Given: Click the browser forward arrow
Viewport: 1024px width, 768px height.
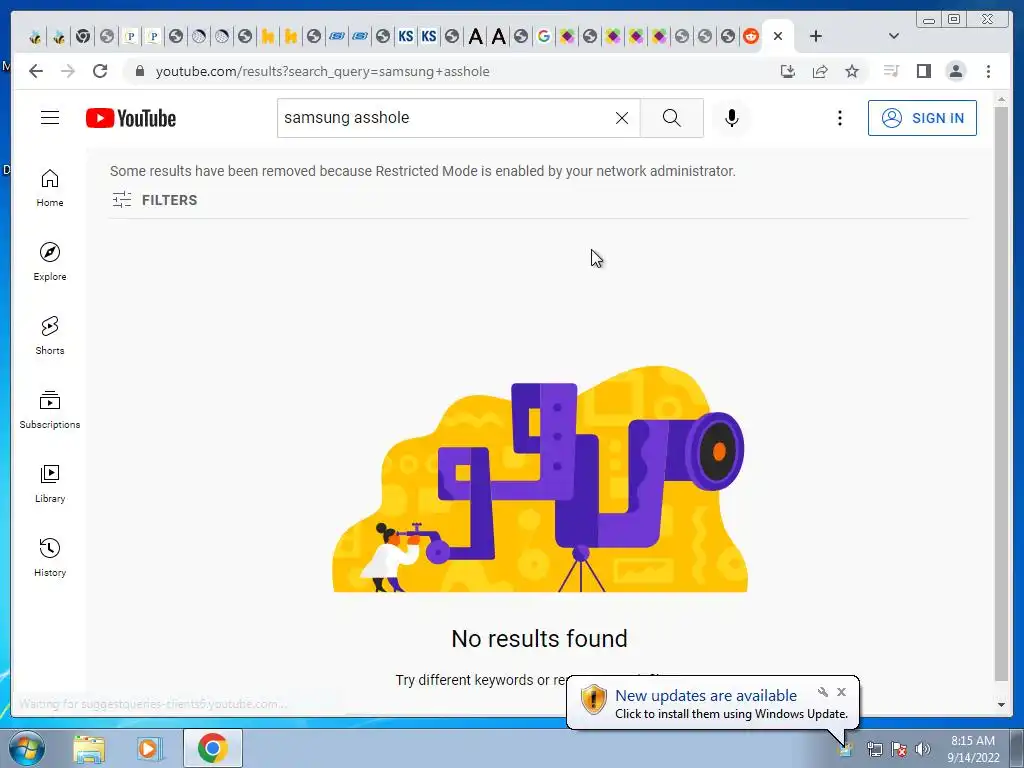Looking at the screenshot, I should click(x=68, y=71).
